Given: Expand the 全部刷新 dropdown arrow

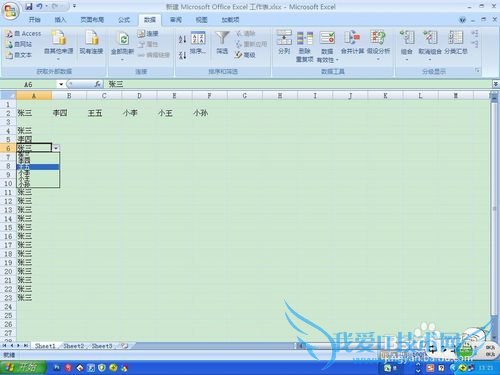Looking at the screenshot, I should (x=122, y=60).
